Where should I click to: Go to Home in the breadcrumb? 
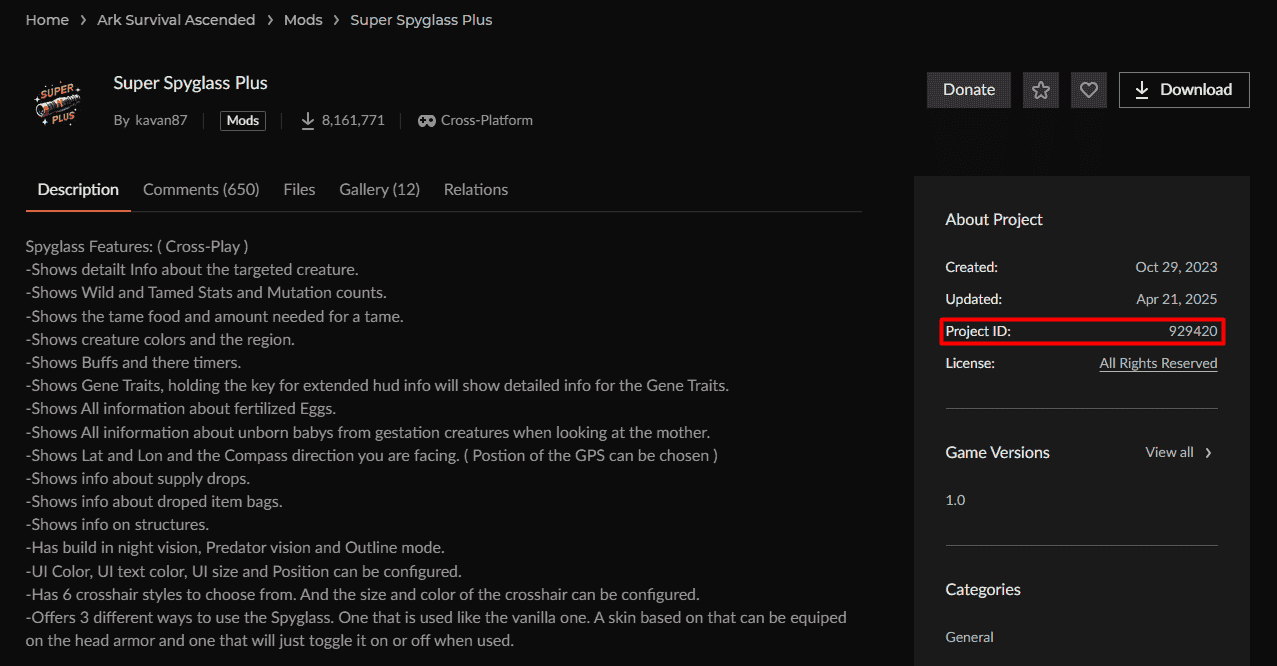(x=47, y=20)
